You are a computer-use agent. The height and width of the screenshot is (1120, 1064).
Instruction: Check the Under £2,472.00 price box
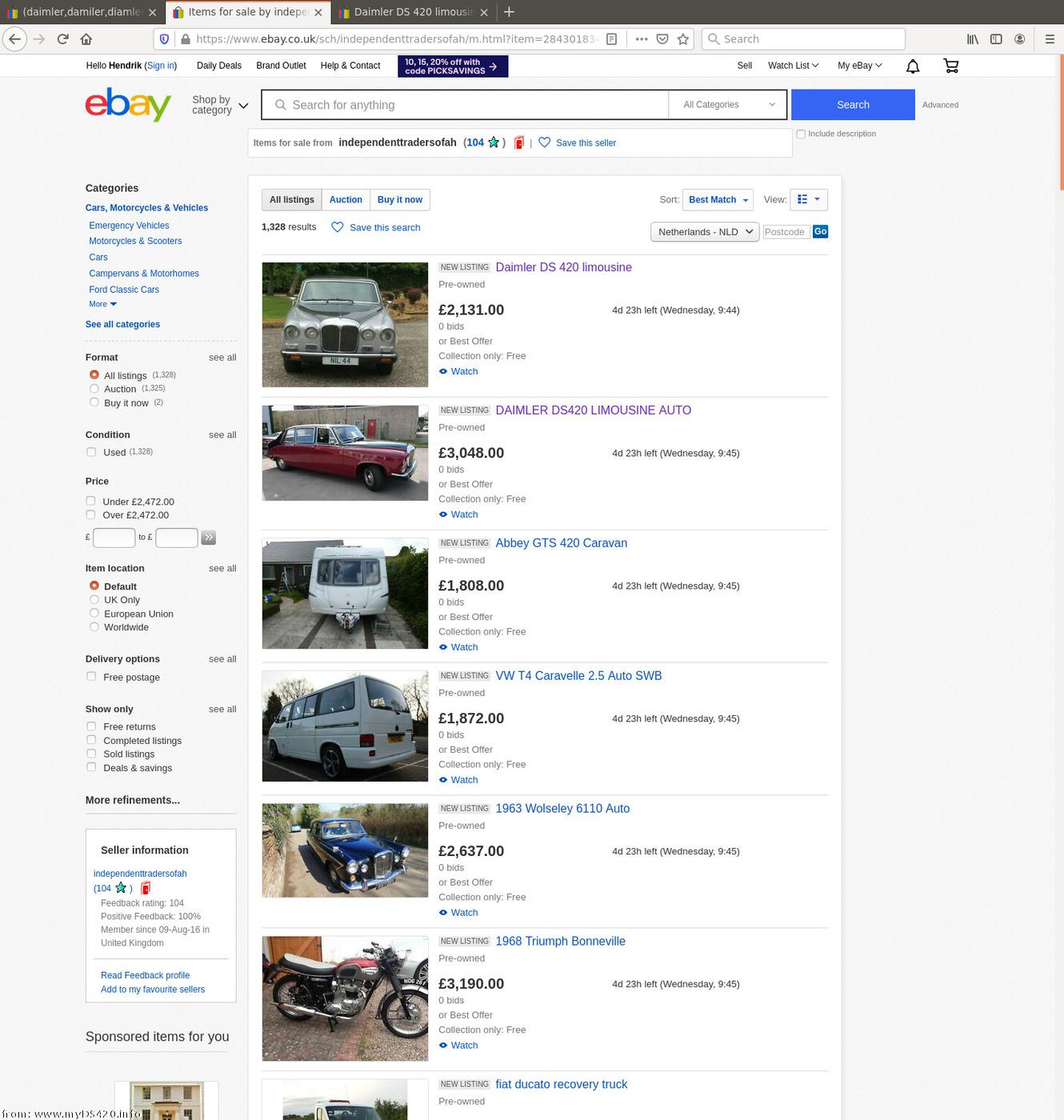pyautogui.click(x=91, y=501)
